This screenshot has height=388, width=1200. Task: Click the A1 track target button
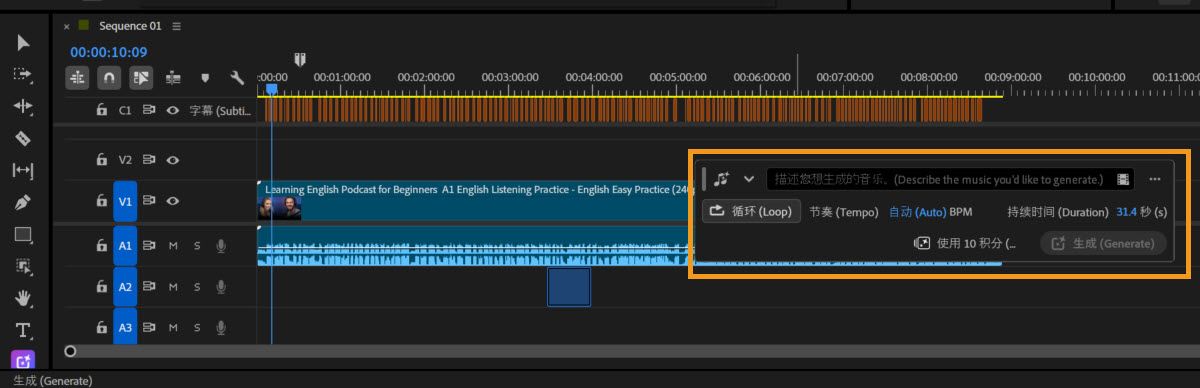tap(125, 245)
